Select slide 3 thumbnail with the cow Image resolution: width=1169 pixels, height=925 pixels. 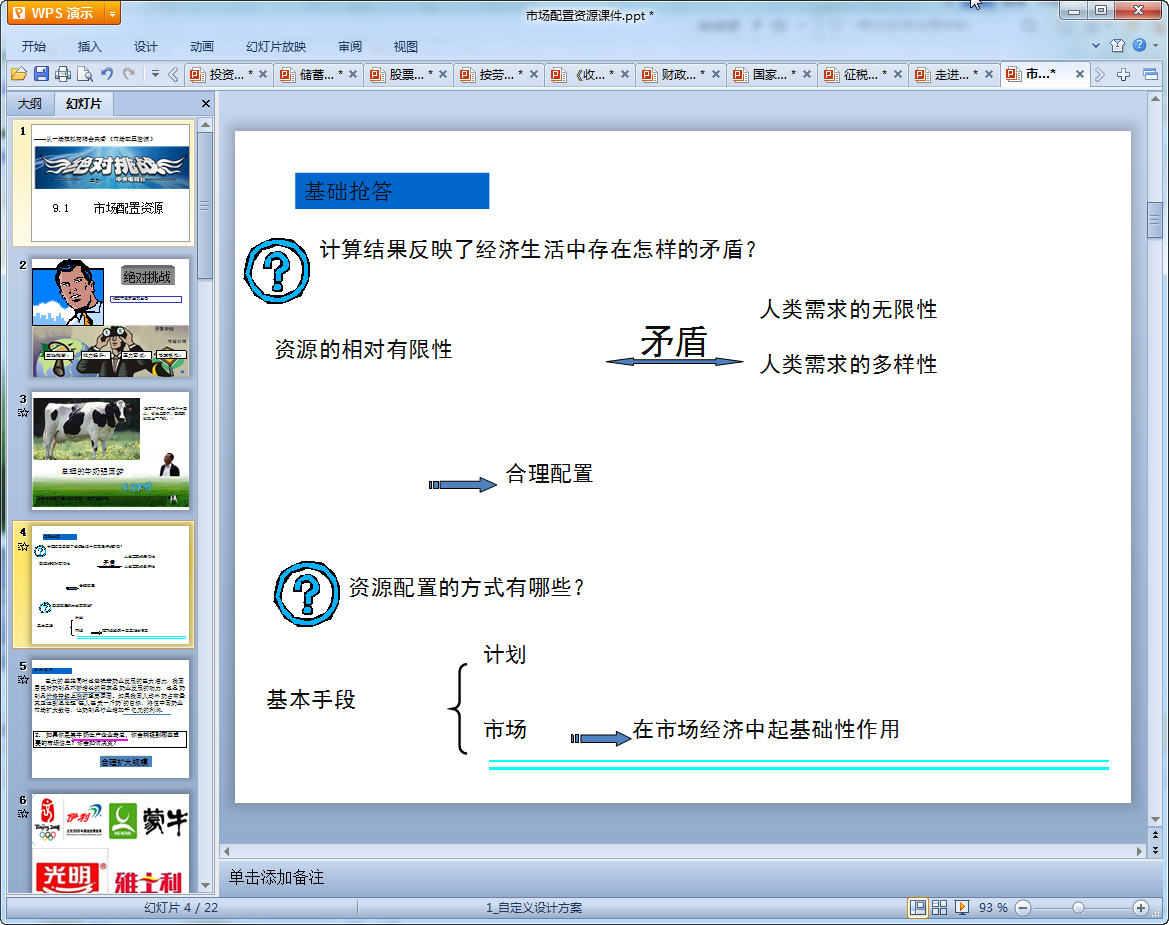(110, 451)
